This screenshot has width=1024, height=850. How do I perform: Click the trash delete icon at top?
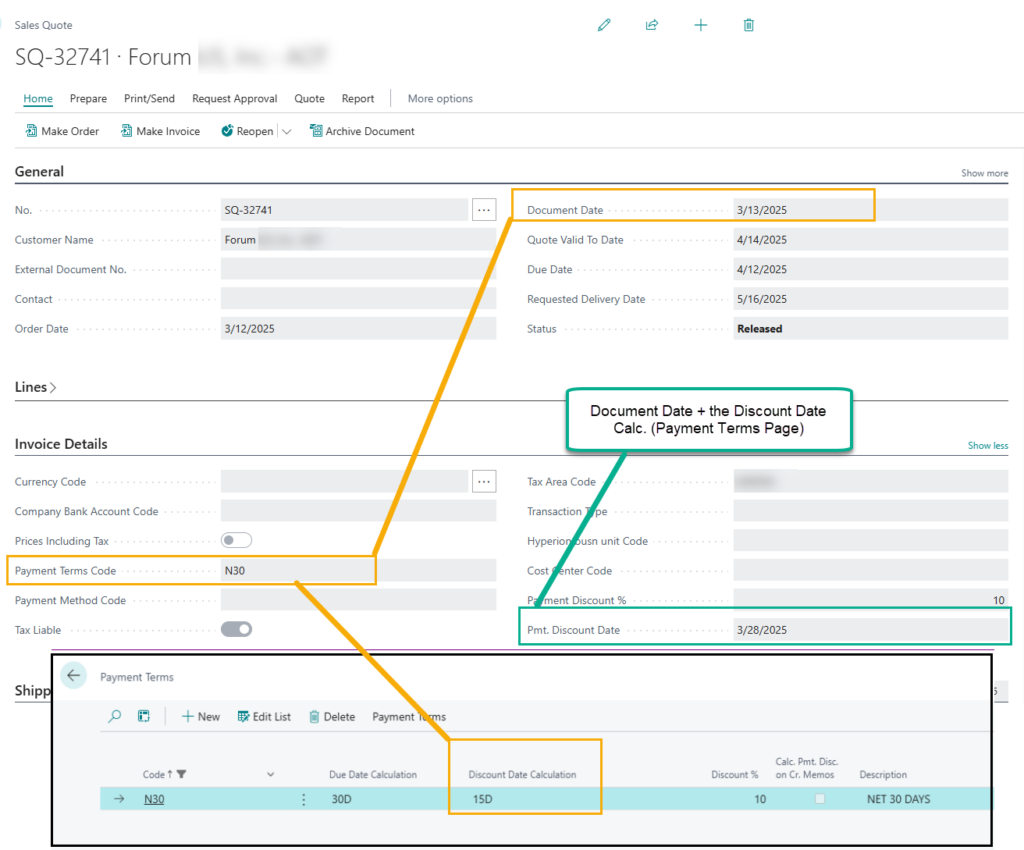point(748,25)
